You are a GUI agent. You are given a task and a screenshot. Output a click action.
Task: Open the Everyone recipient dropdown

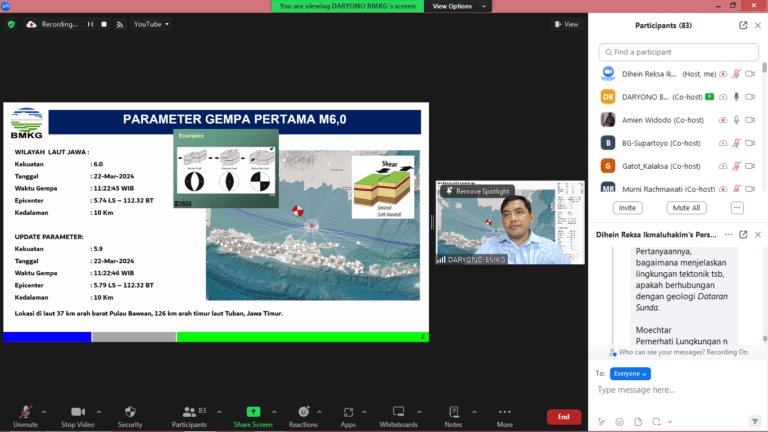click(630, 373)
